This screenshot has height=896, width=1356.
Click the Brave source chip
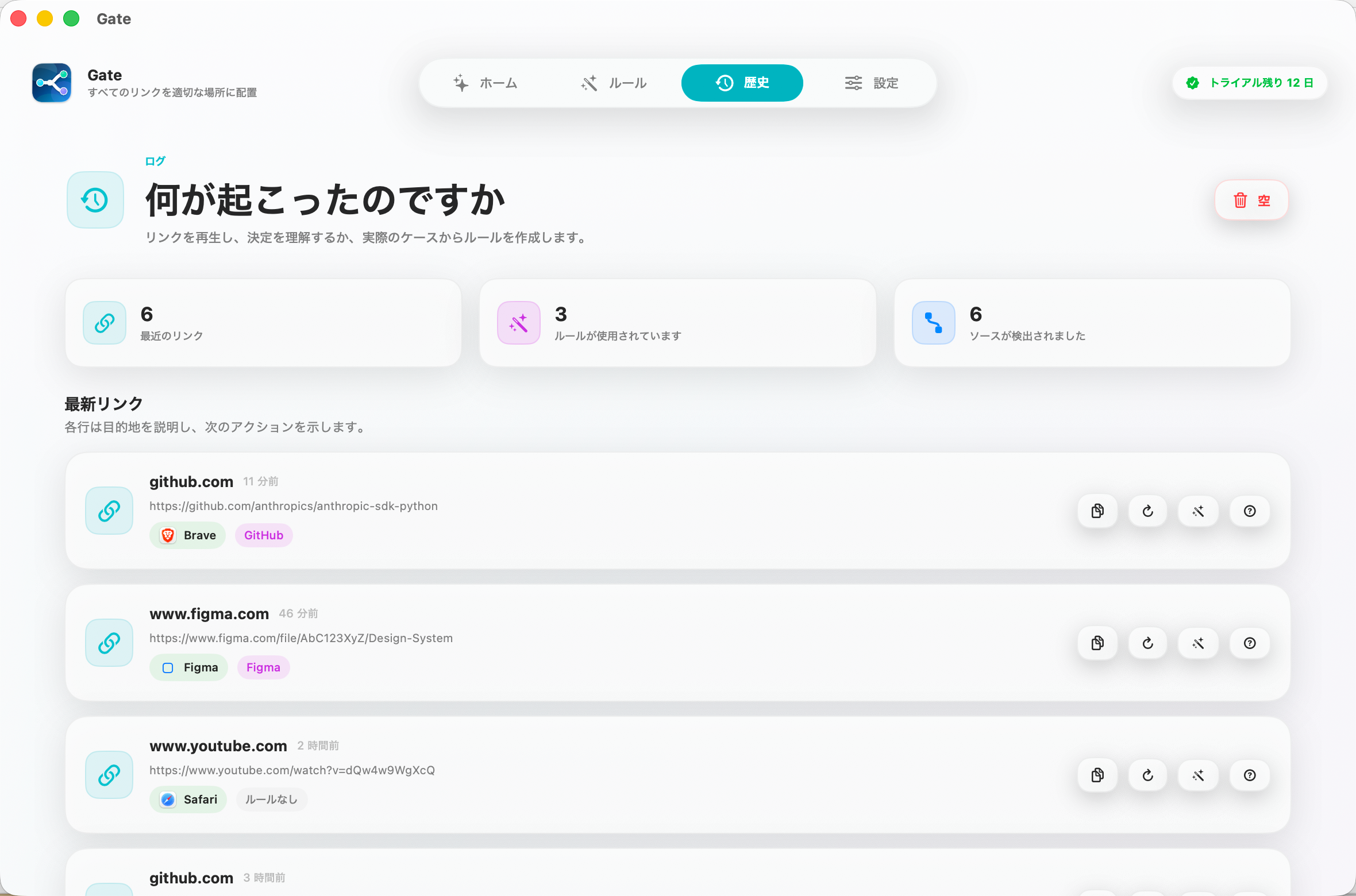[x=188, y=535]
